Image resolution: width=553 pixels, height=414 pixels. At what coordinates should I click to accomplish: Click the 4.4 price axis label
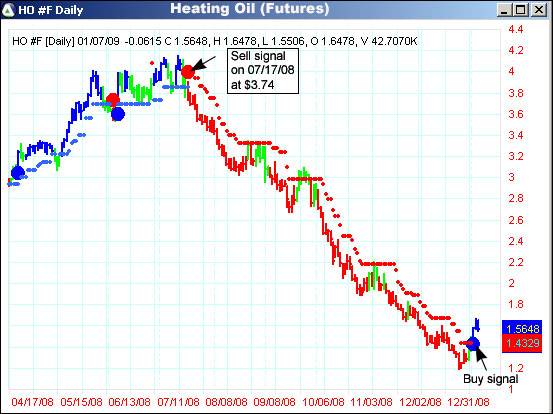[x=516, y=29]
